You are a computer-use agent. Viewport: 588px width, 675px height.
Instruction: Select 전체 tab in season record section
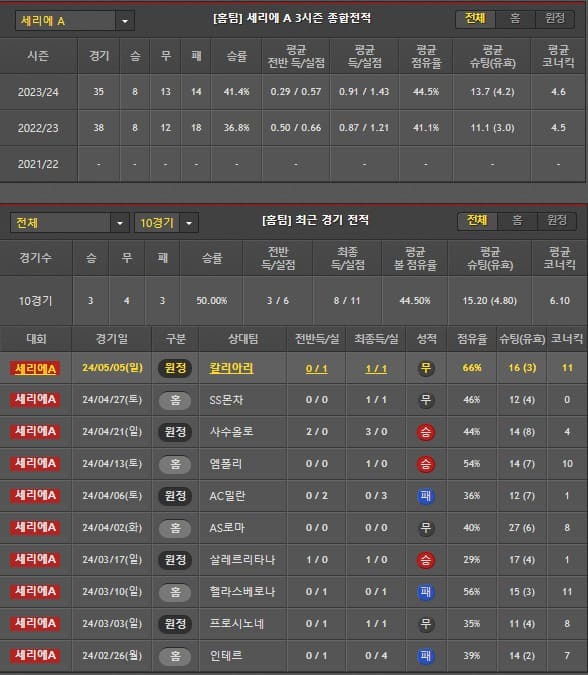point(475,19)
